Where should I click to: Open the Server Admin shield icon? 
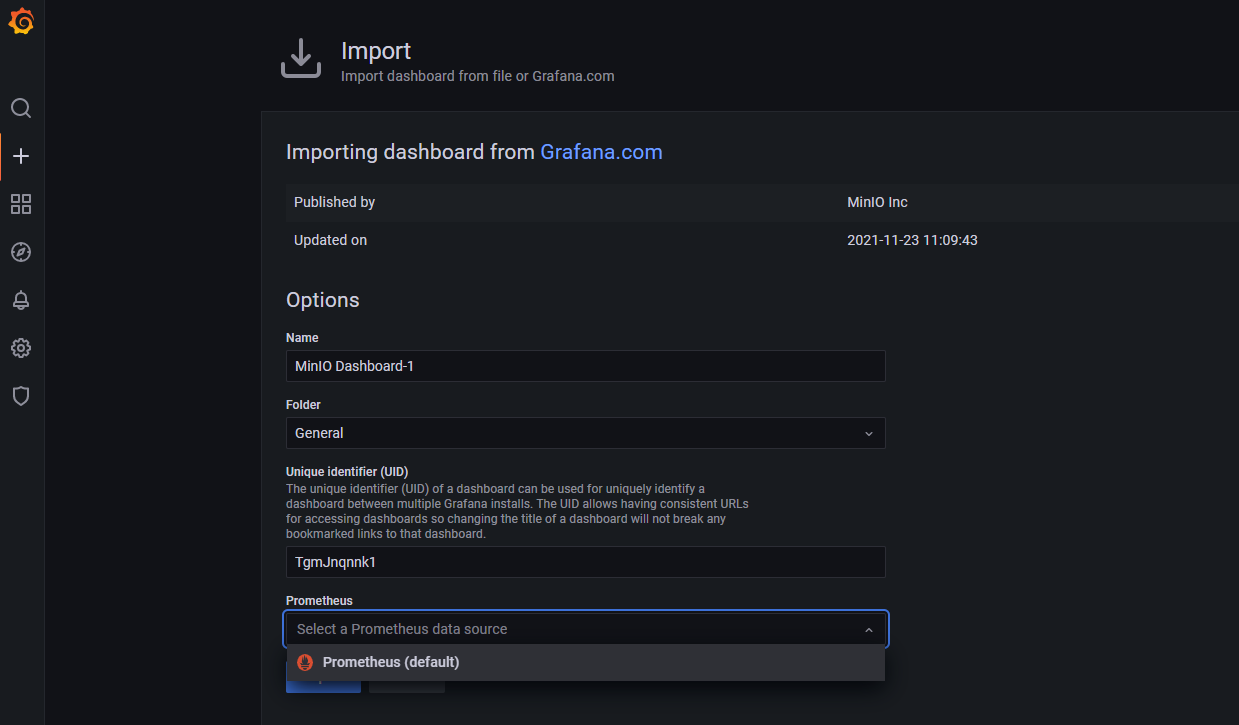tap(21, 396)
